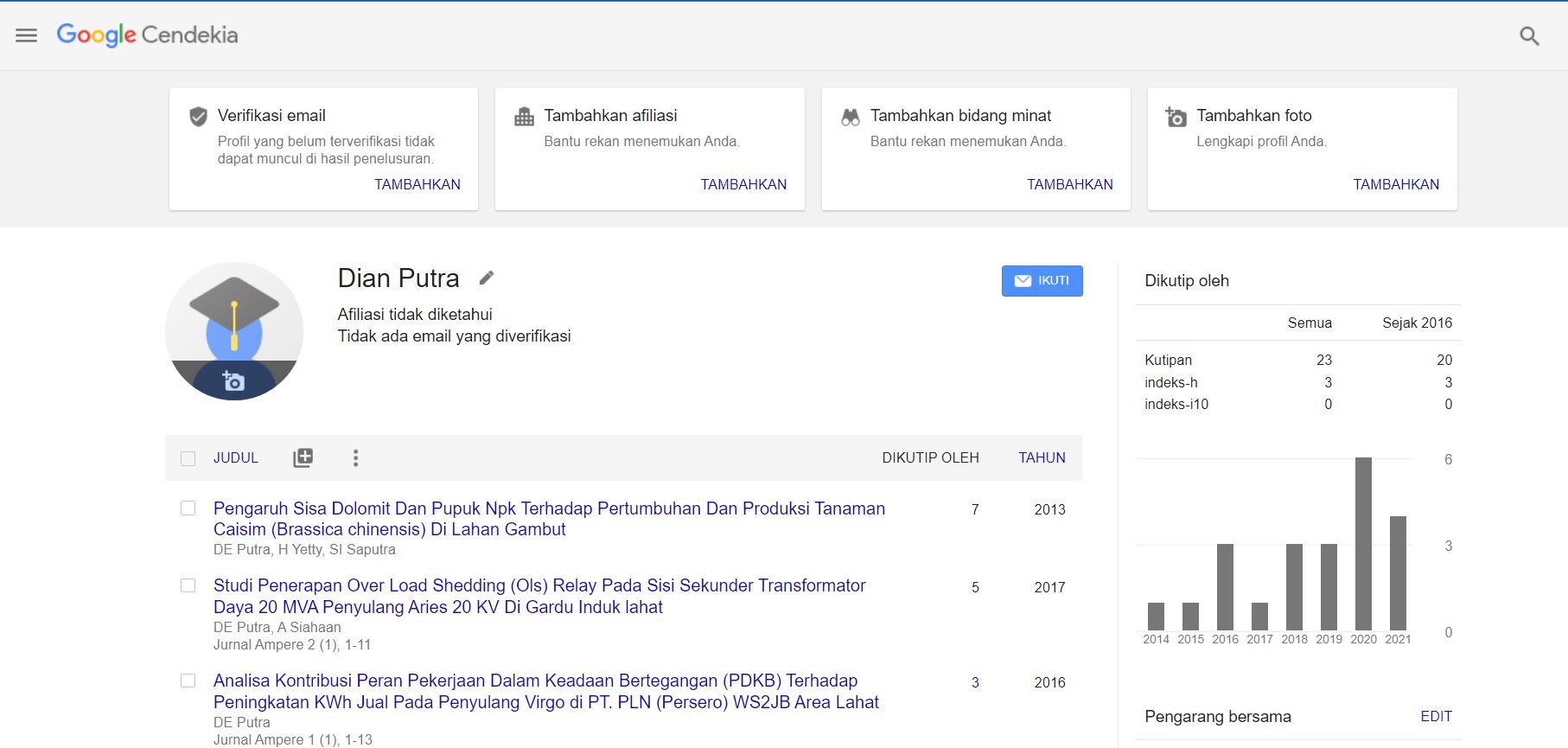1568x748 pixels.
Task: Click the 2019 bar in citation chart
Action: coord(1329,587)
